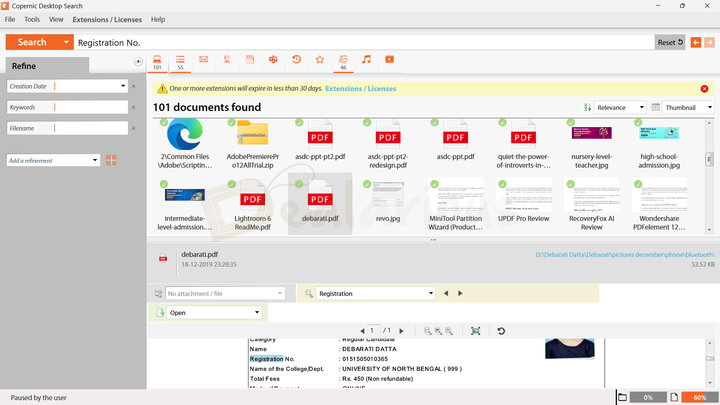Image resolution: width=720 pixels, height=405 pixels.
Task: Open the Relevance sort dropdown
Action: [x=641, y=107]
